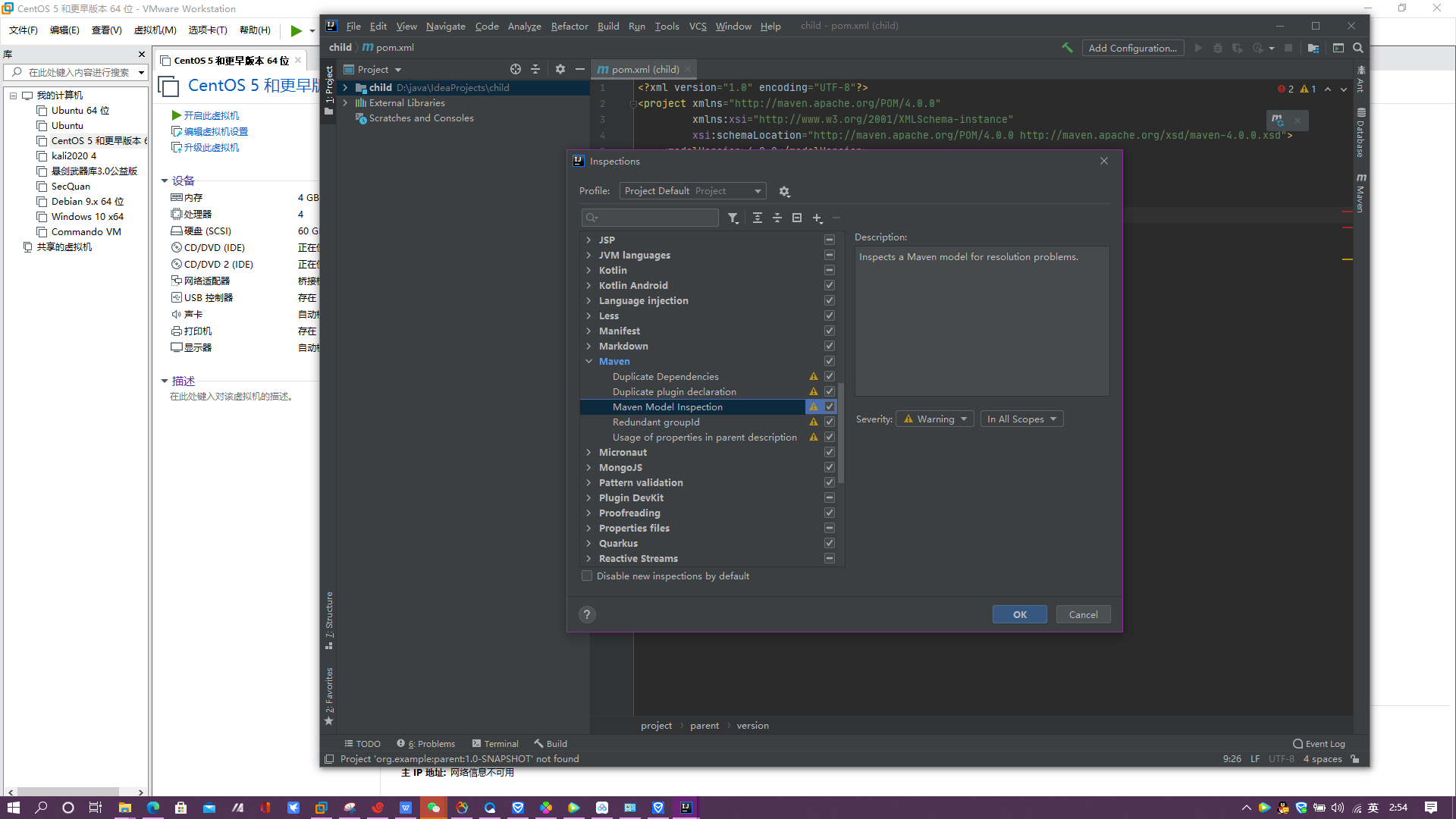Toggle Maven Model Inspection checkbox

(x=830, y=407)
